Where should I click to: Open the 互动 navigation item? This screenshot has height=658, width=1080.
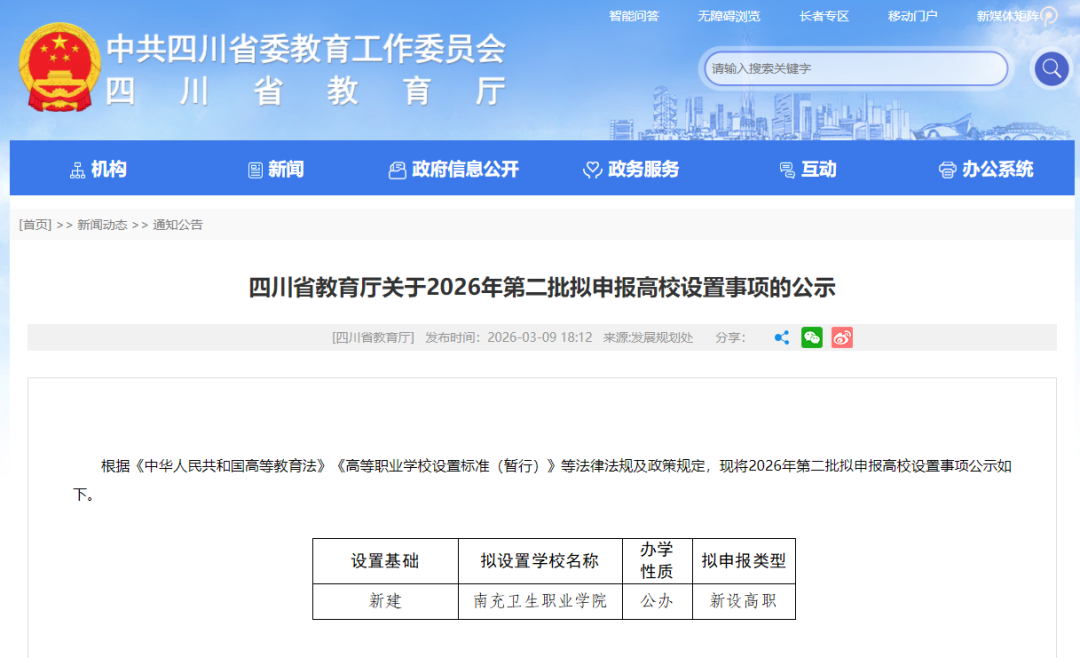807,170
